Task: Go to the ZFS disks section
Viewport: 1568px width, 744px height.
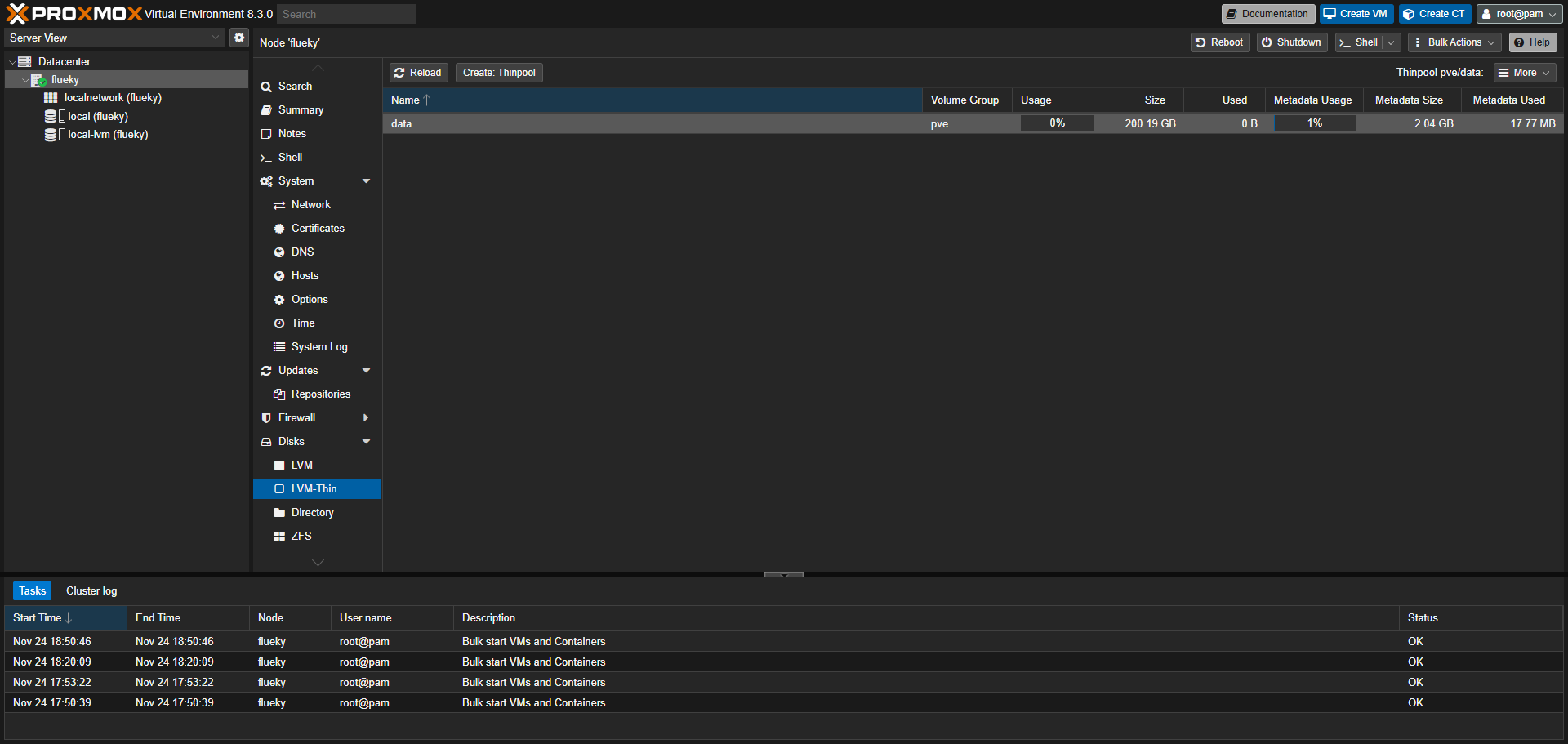Action: click(301, 537)
